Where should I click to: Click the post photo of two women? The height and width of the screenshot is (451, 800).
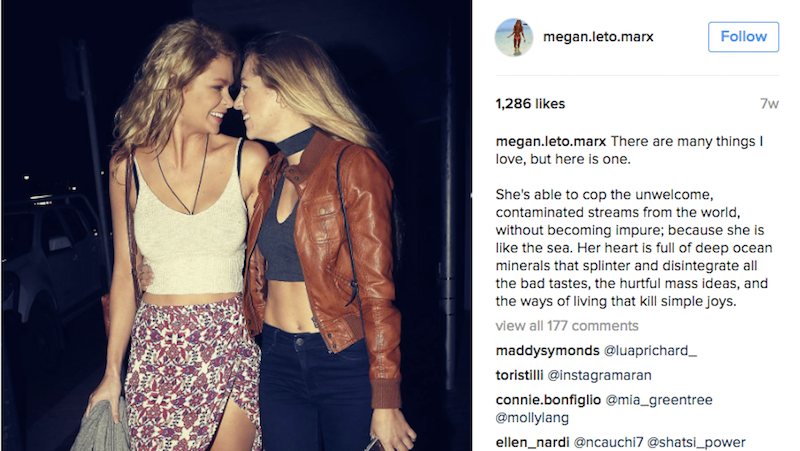(237, 226)
